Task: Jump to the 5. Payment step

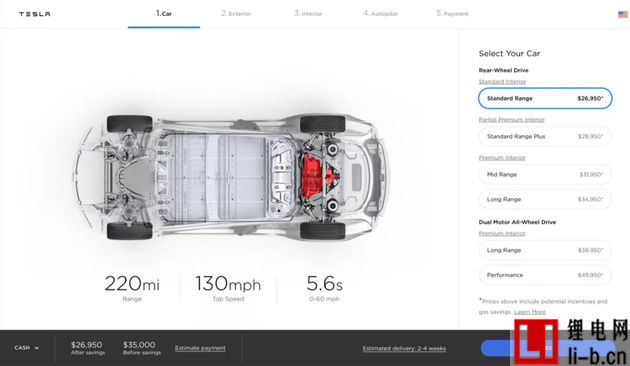Action: point(452,14)
